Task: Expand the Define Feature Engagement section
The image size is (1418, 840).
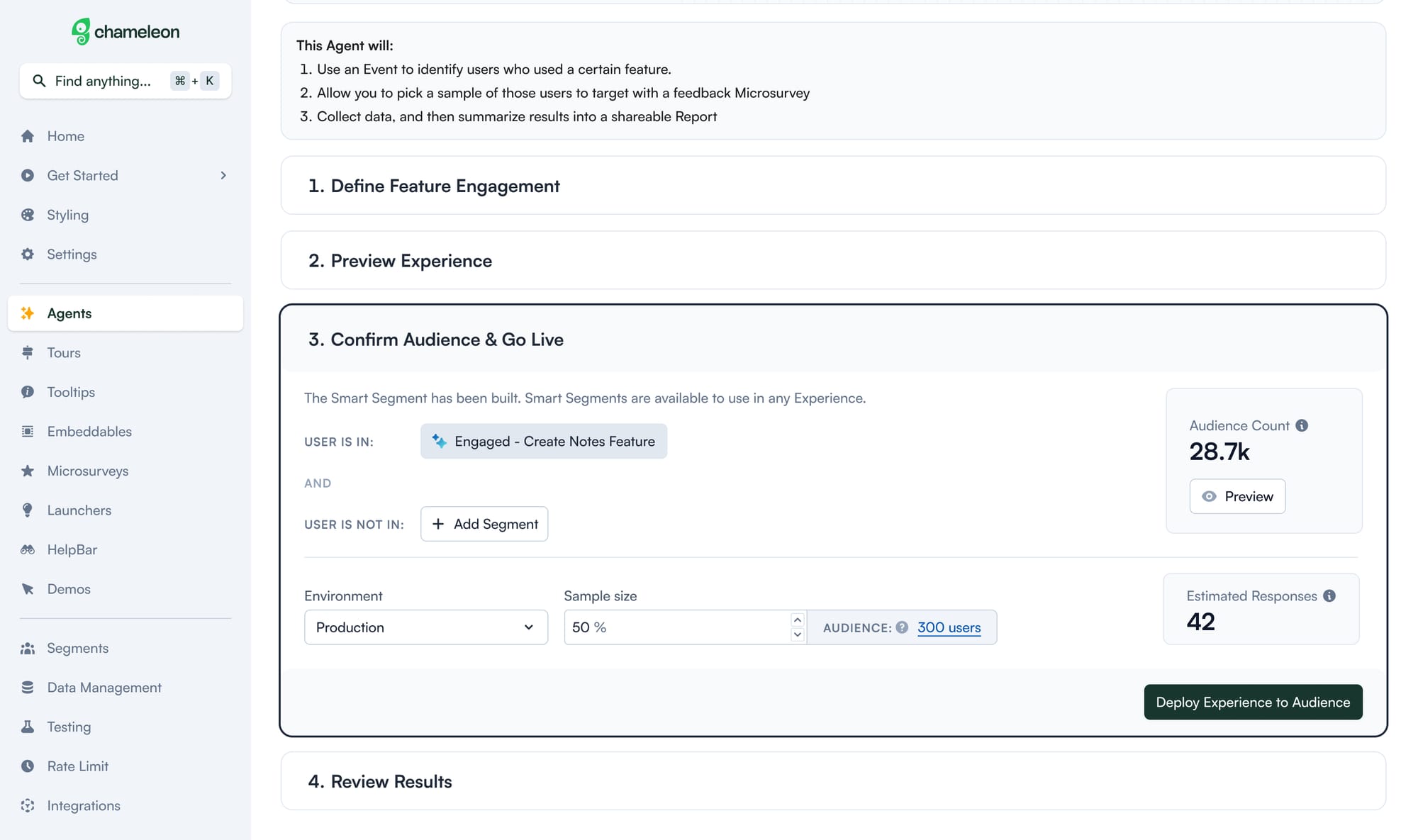Action: (x=833, y=186)
